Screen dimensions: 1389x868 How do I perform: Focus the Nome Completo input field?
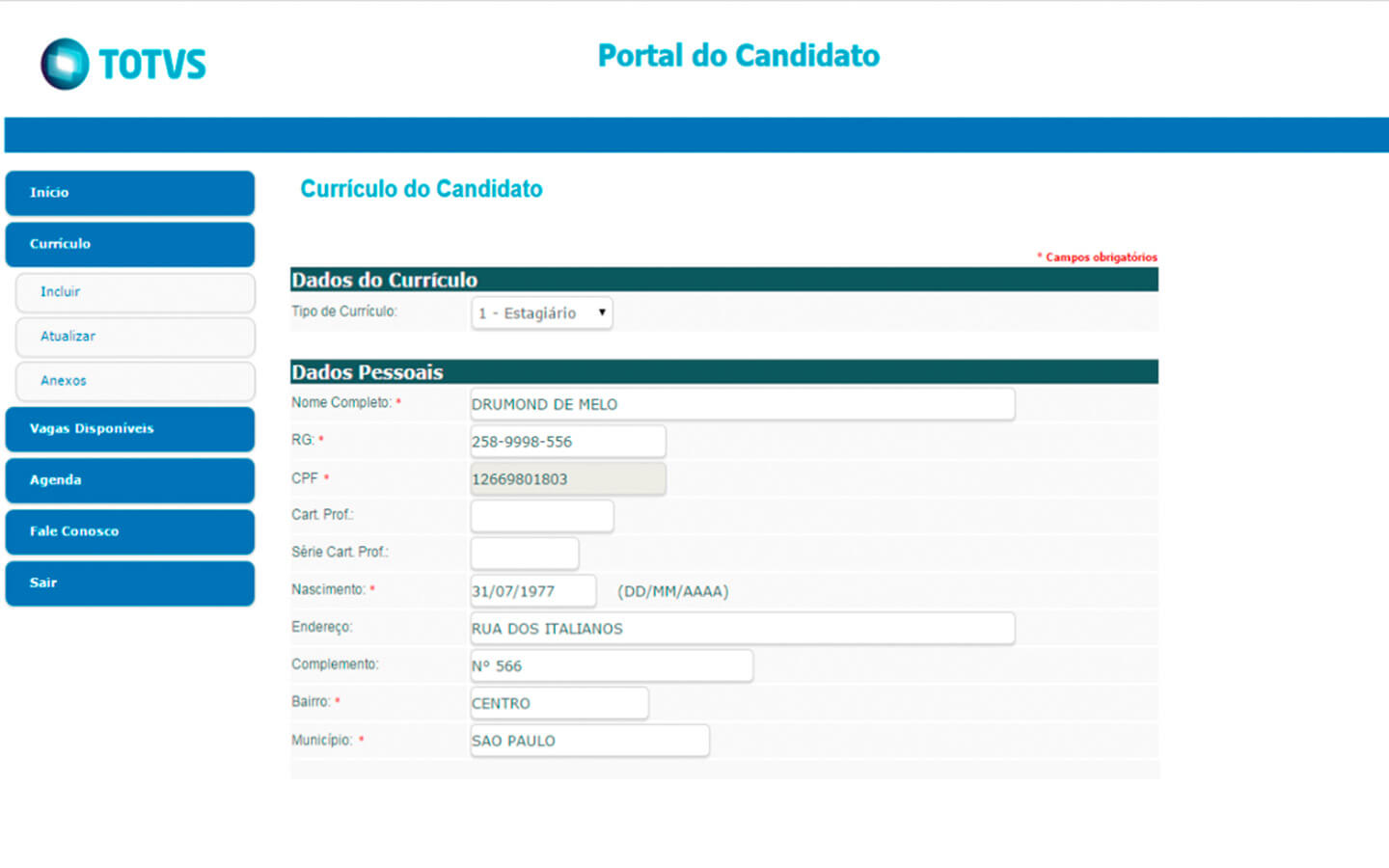coord(743,404)
